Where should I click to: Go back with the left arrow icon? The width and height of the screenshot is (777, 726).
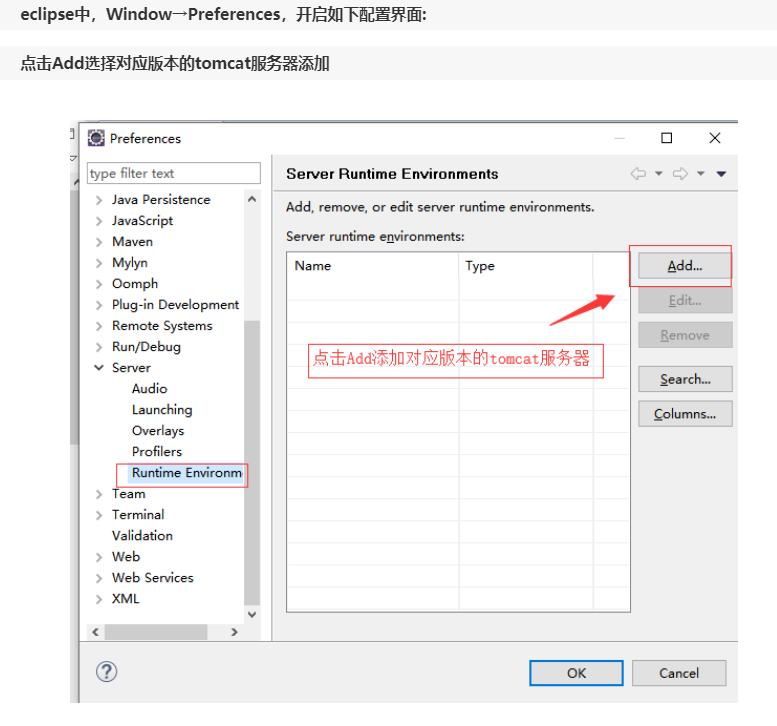click(638, 173)
